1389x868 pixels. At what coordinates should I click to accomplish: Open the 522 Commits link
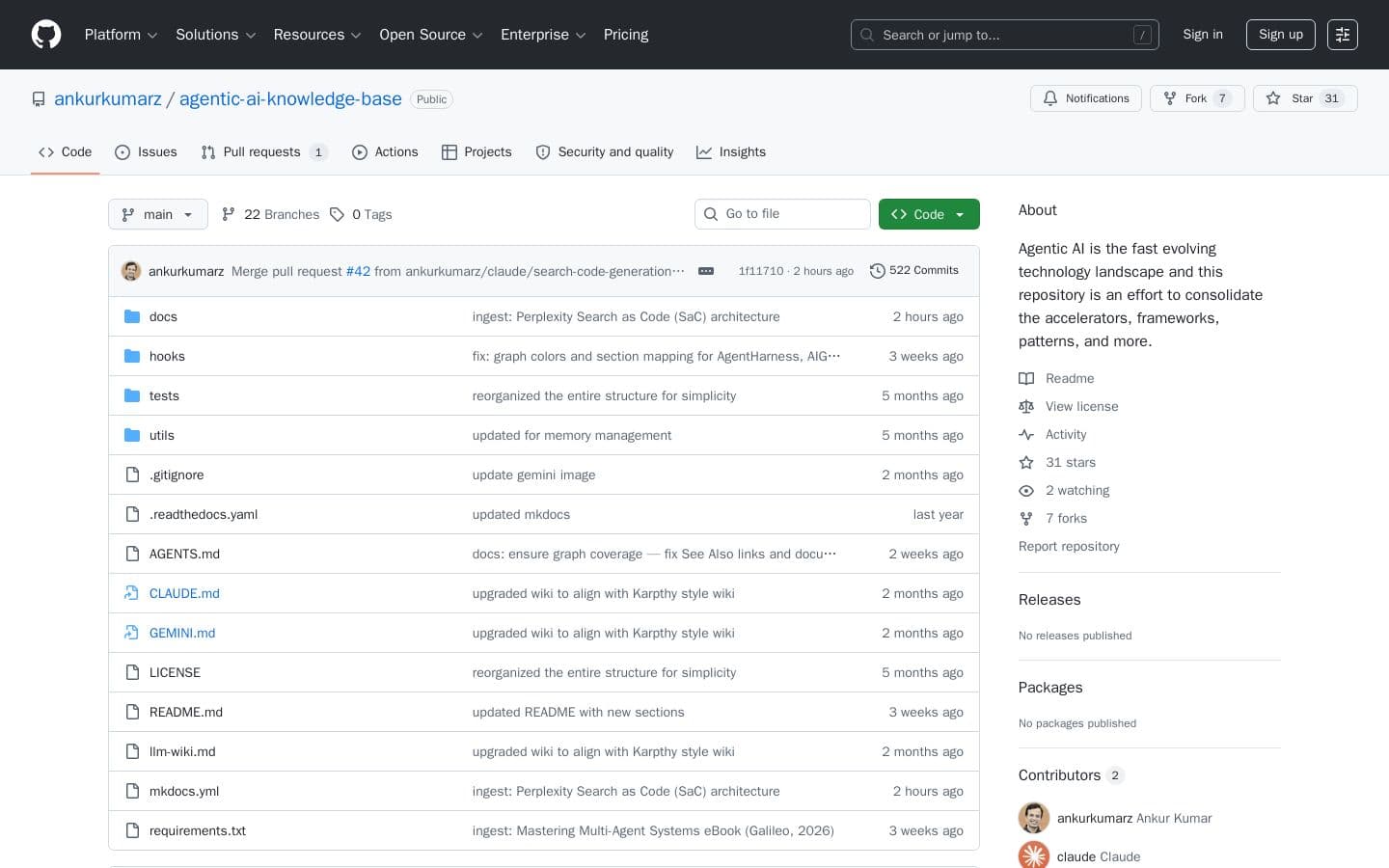[914, 271]
